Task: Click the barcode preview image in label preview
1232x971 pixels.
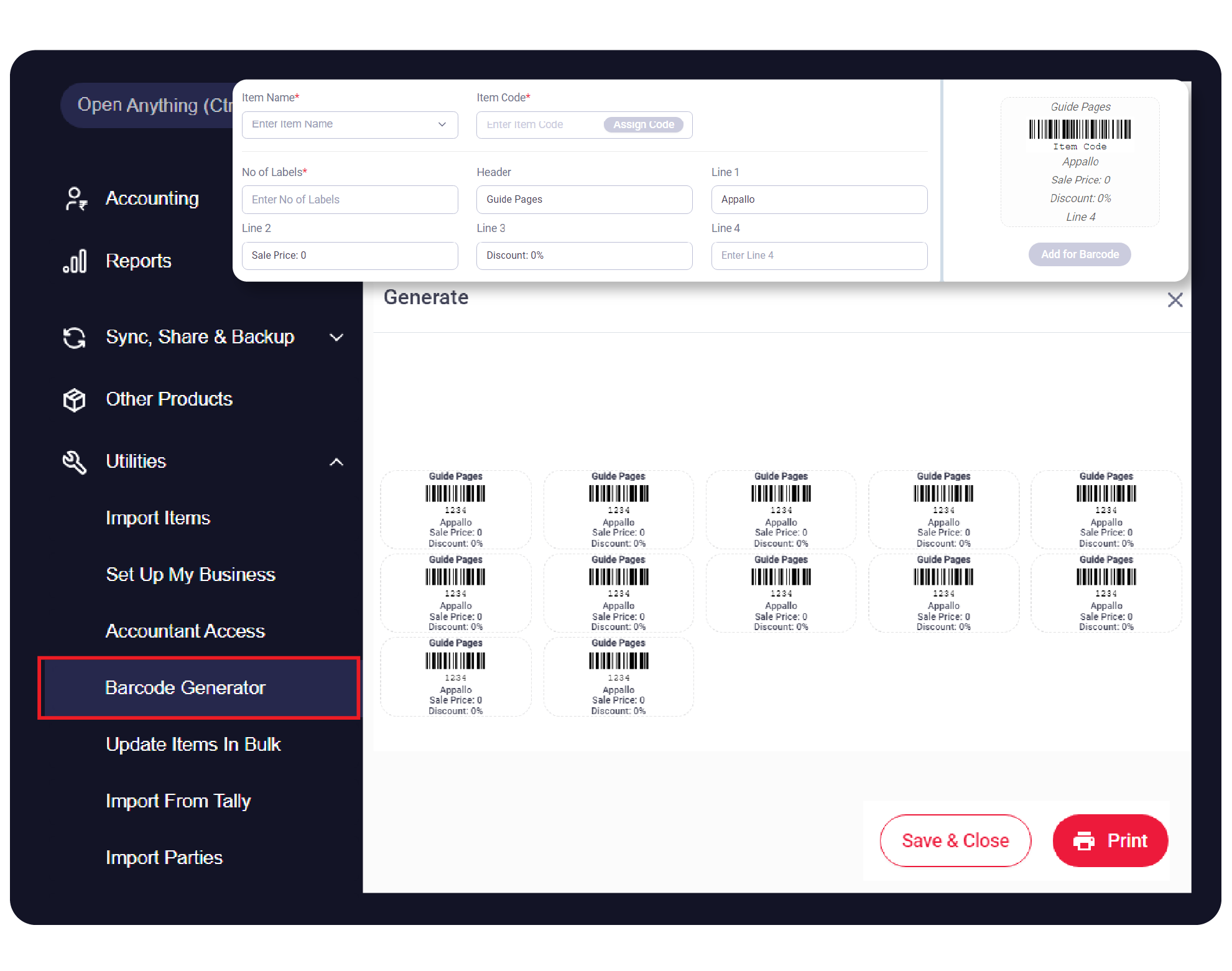Action: 1080,129
